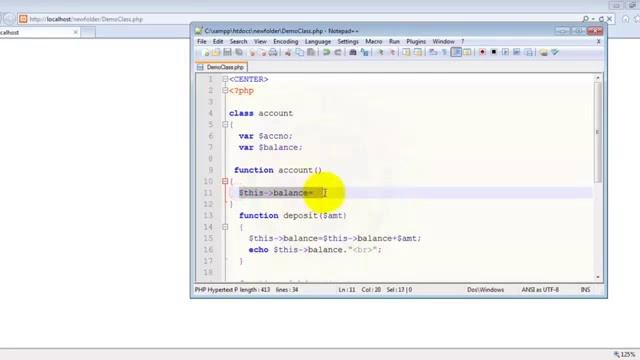Screen dimensions: 640x360
Task: Open the Edit menu
Action: 218,42
